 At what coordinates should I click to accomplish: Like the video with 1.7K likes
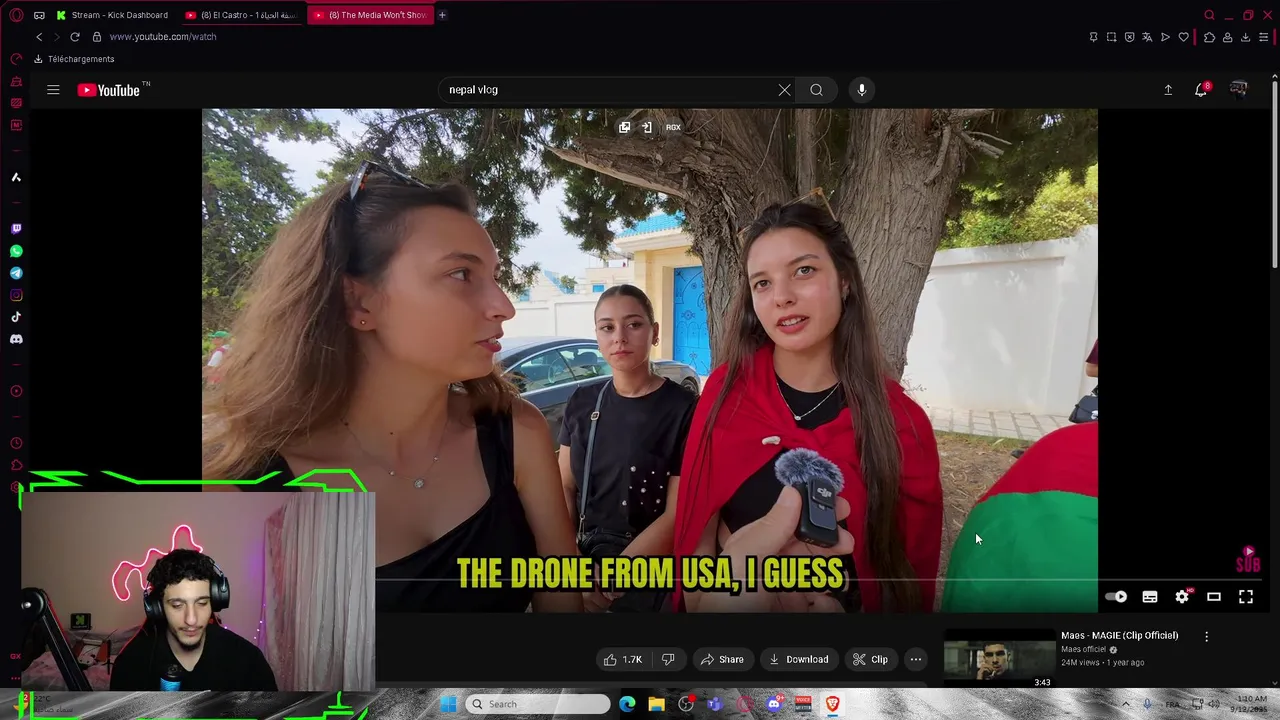click(x=622, y=659)
